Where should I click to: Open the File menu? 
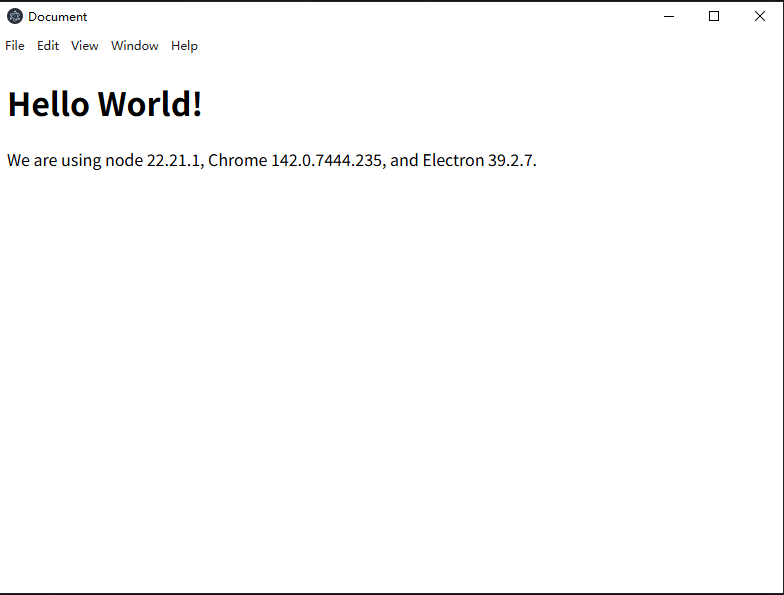(x=15, y=46)
